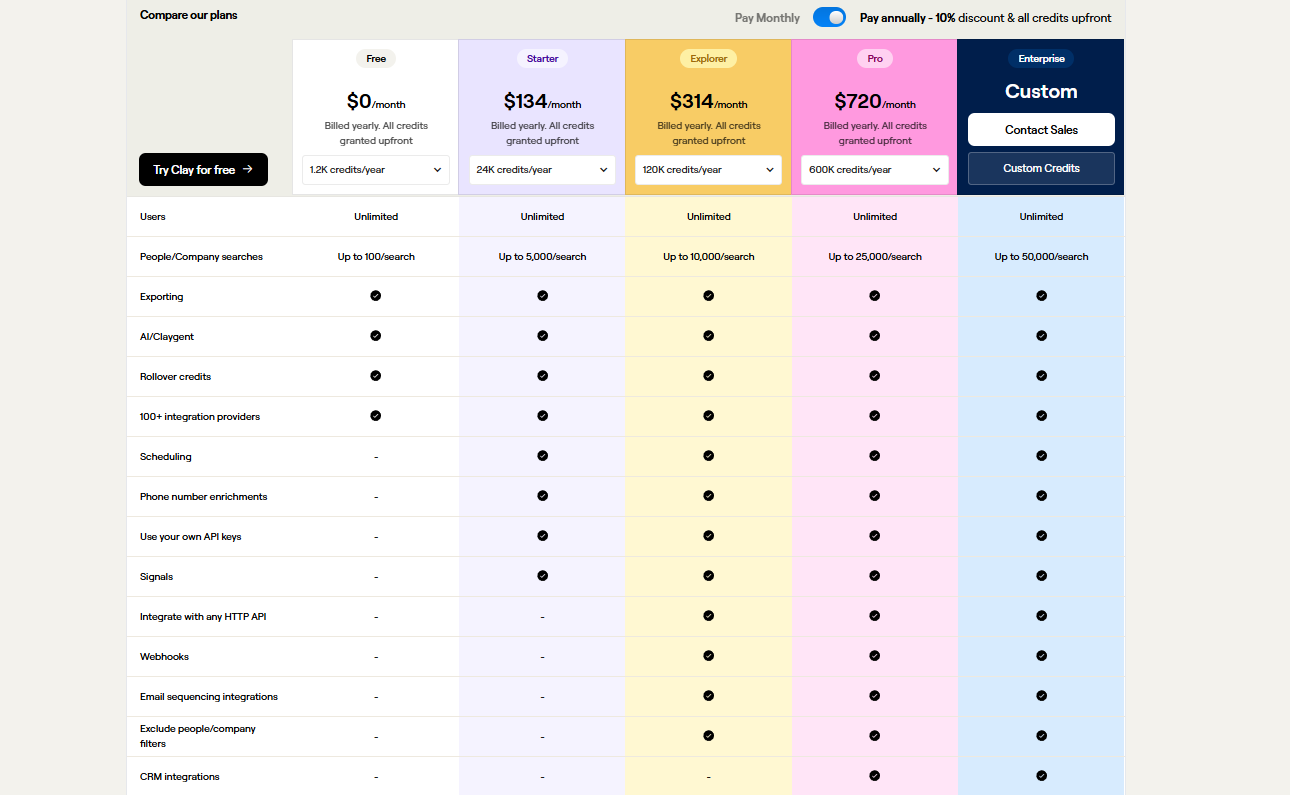1290x795 pixels.
Task: Click the Phone number enrichments checkmark under Starter
Action: 542,496
